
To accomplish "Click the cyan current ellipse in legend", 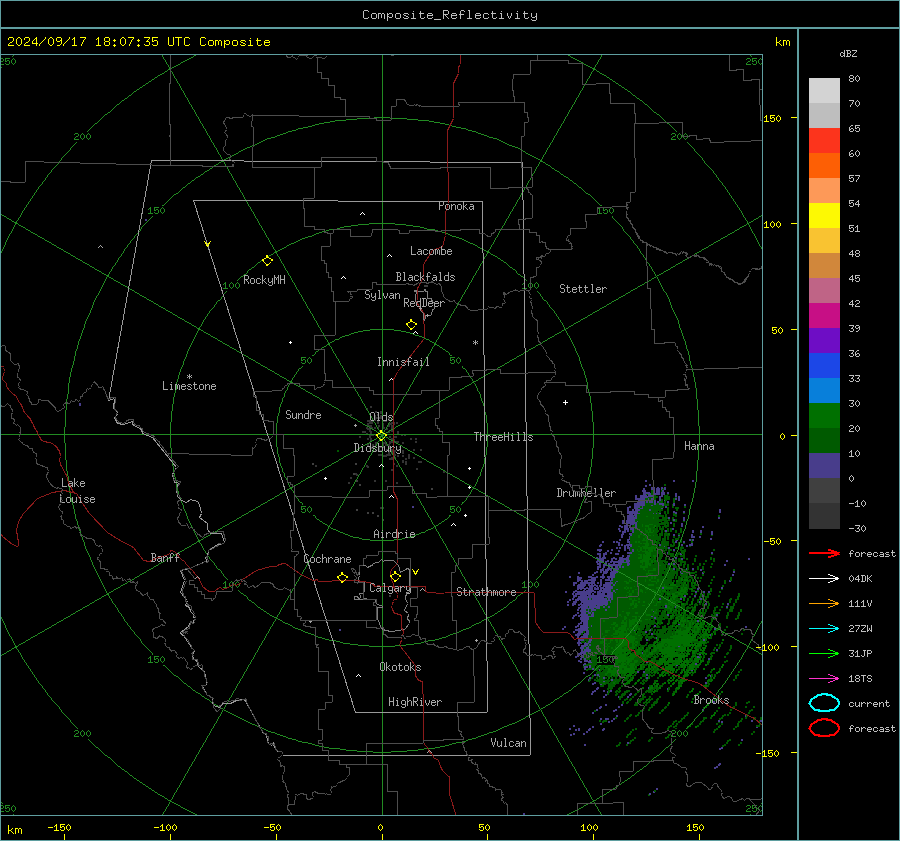I will 824,703.
